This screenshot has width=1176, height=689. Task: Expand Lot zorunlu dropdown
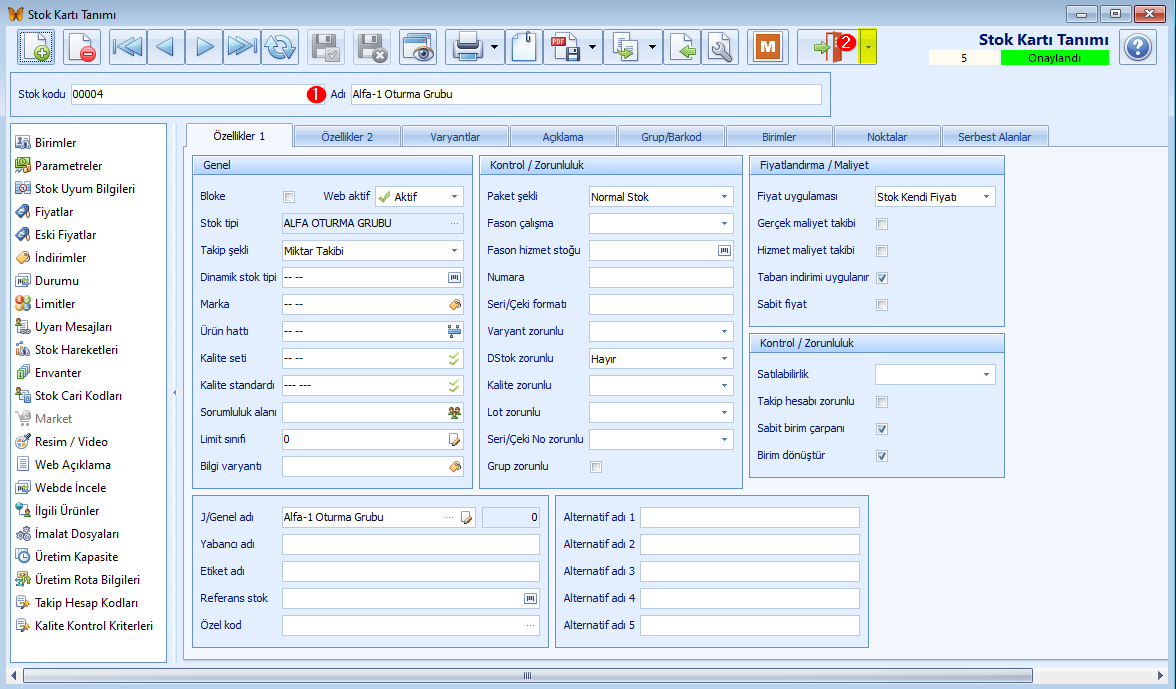[x=724, y=412]
